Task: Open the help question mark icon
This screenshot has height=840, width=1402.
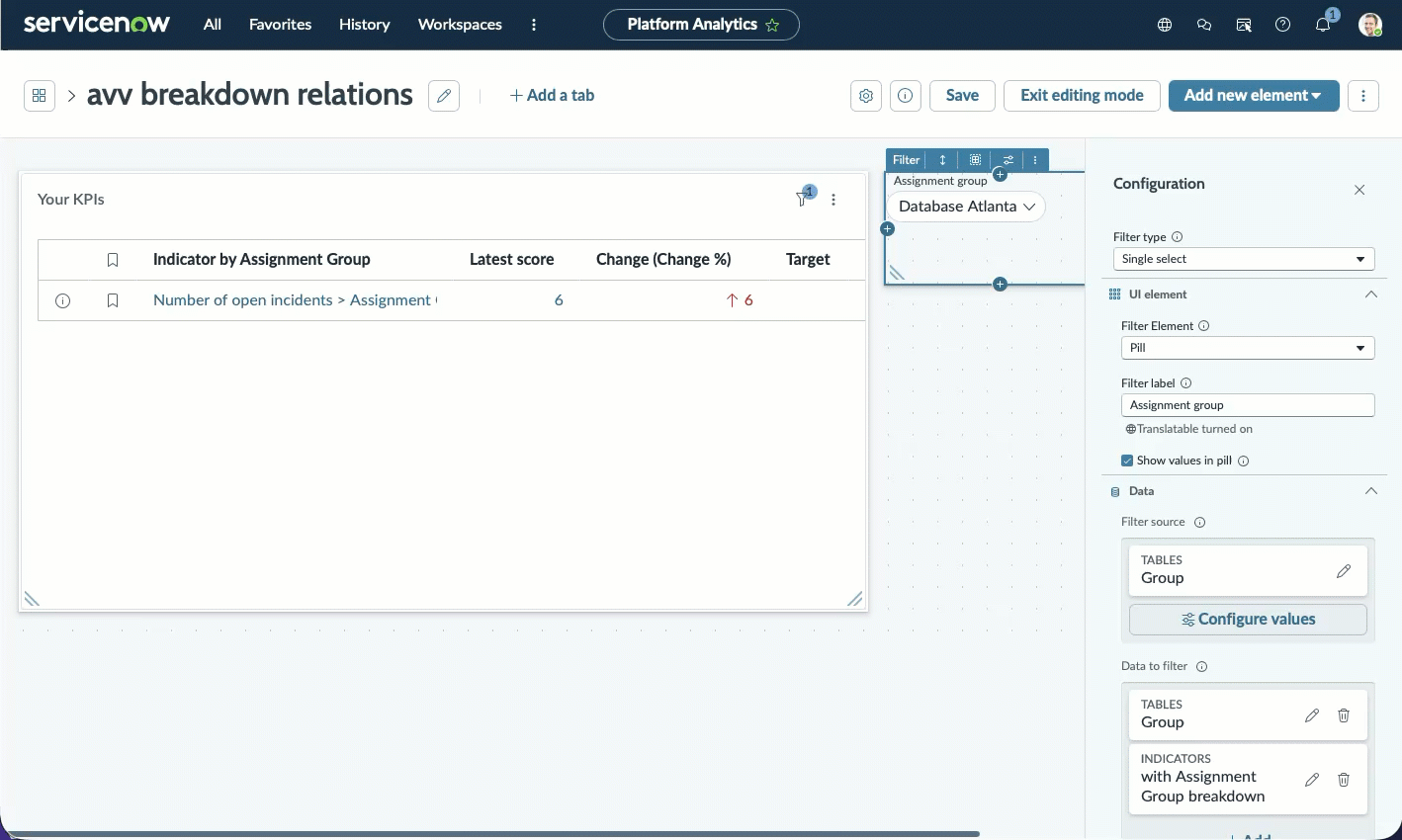Action: click(x=1283, y=25)
